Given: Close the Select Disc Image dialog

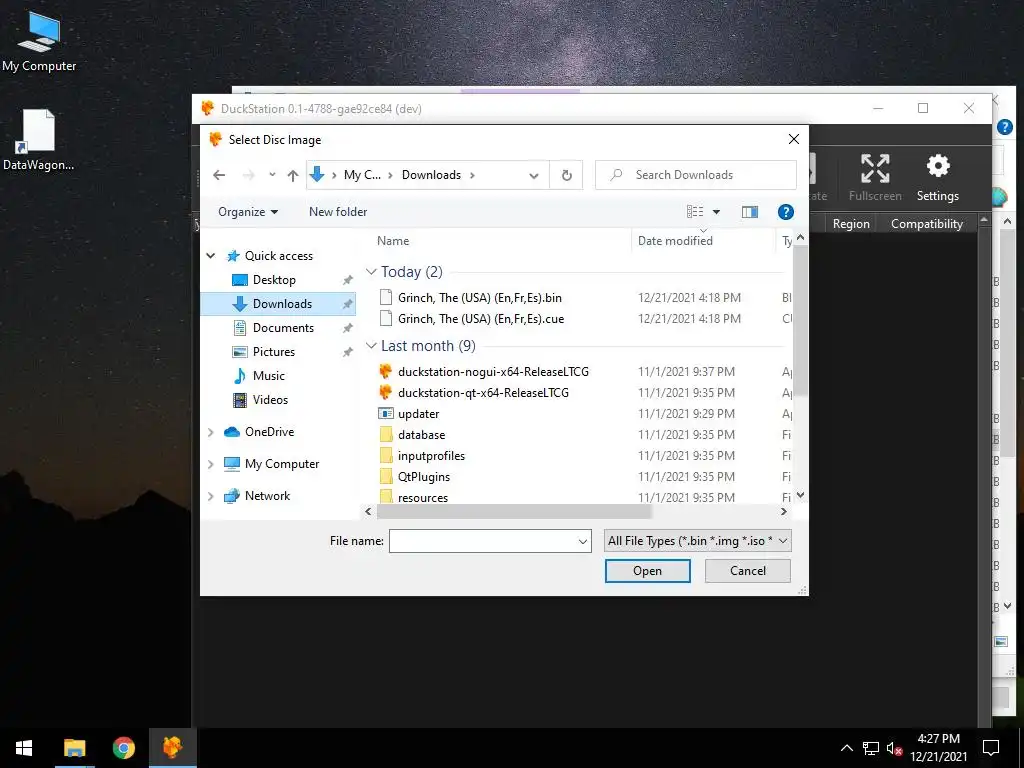Looking at the screenshot, I should coord(793,139).
